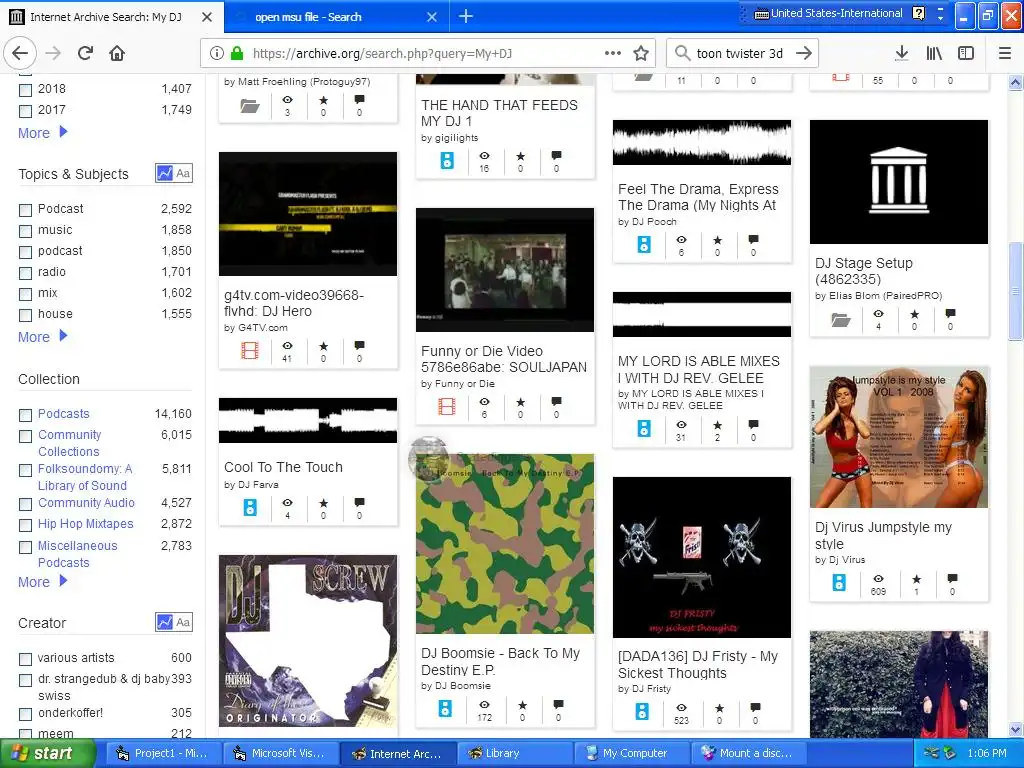This screenshot has height=768, width=1024.
Task: Click film icon on Funny or Die Video
Action: 447,407
